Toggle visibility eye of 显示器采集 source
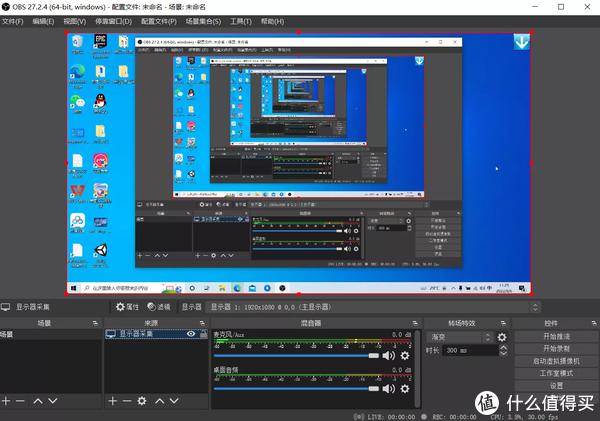 (x=191, y=334)
